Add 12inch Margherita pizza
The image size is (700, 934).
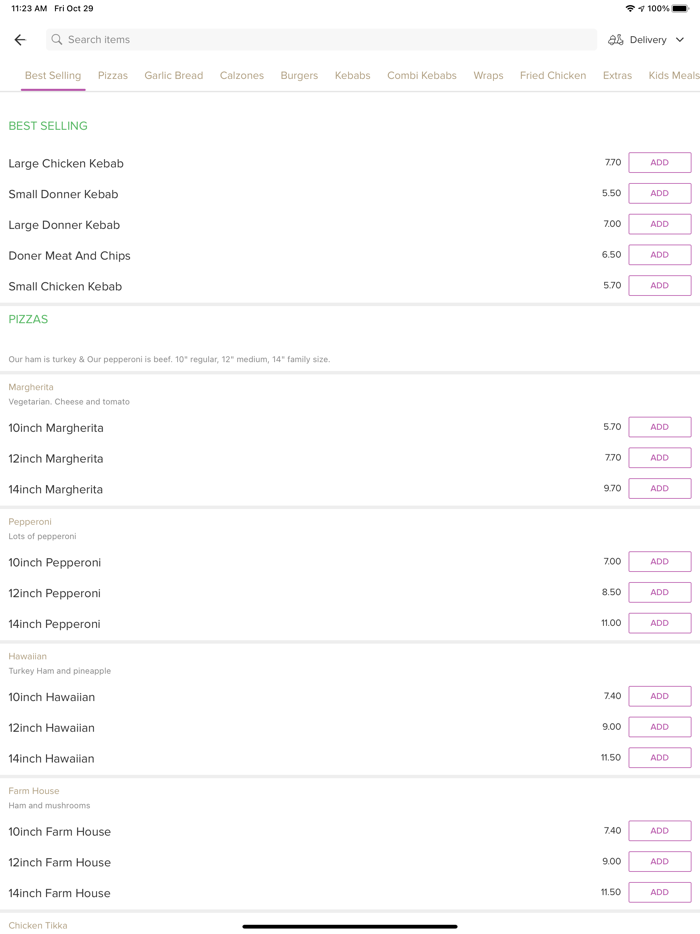[x=659, y=458]
